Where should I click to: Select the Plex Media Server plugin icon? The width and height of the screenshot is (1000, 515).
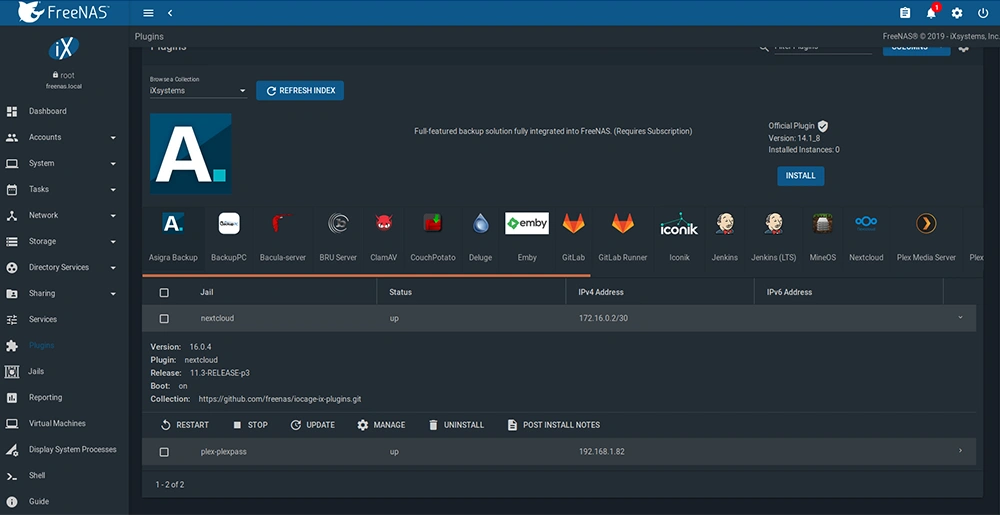[x=926, y=224]
